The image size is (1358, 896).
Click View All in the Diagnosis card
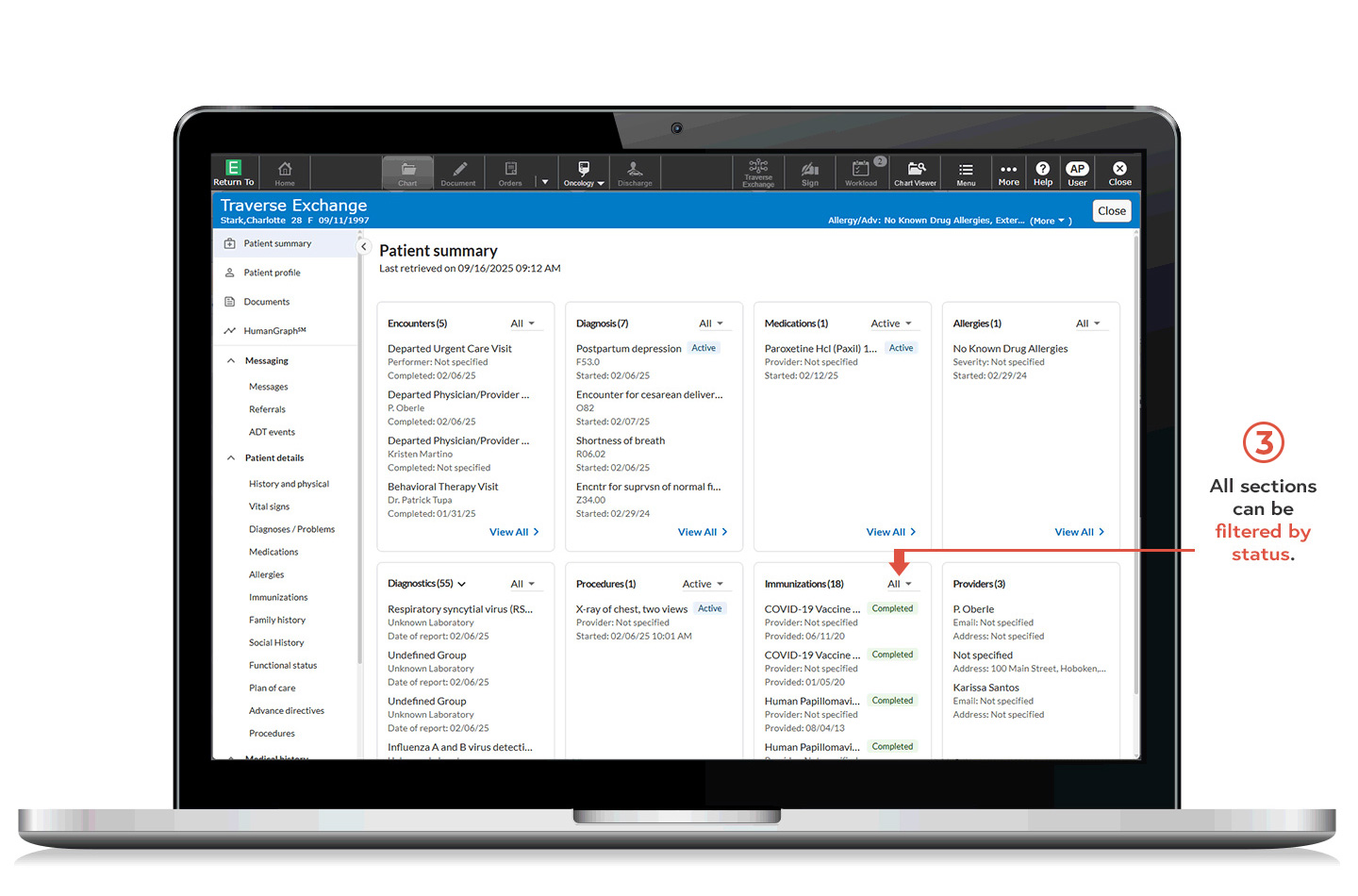(x=702, y=531)
